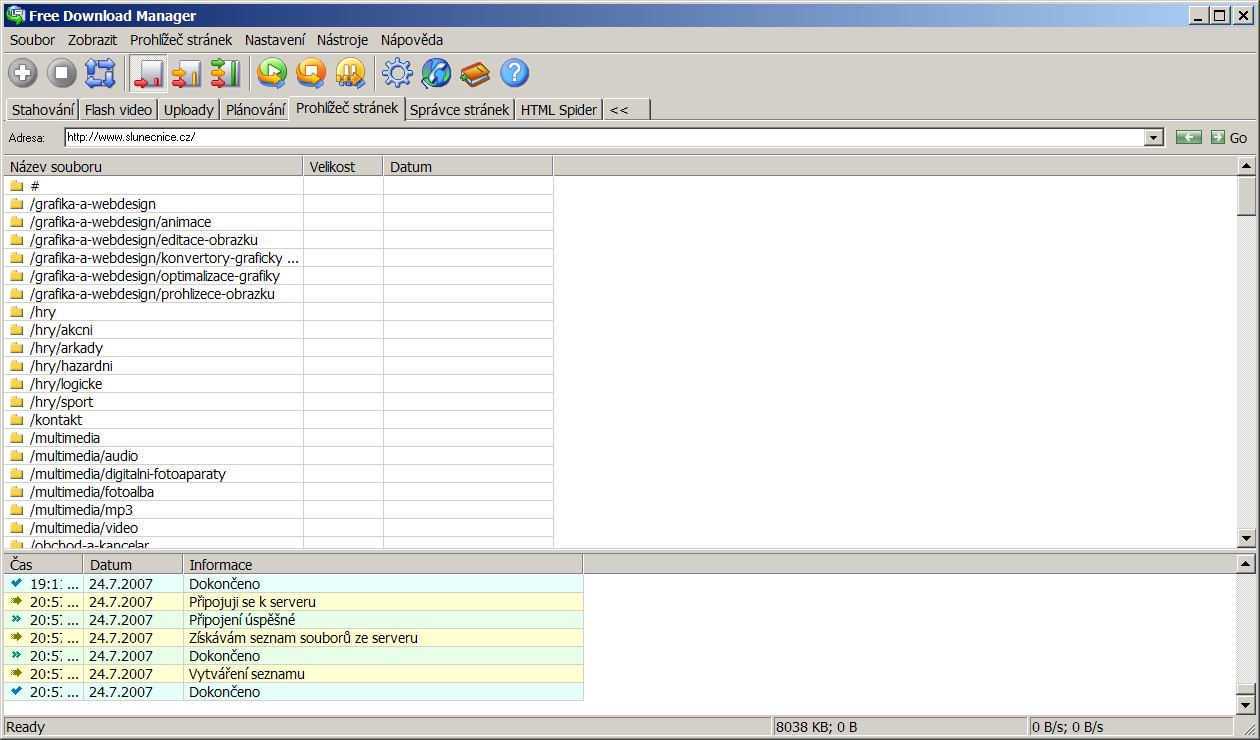Open the Nastavení menu
The width and height of the screenshot is (1260, 740).
pyautogui.click(x=275, y=40)
